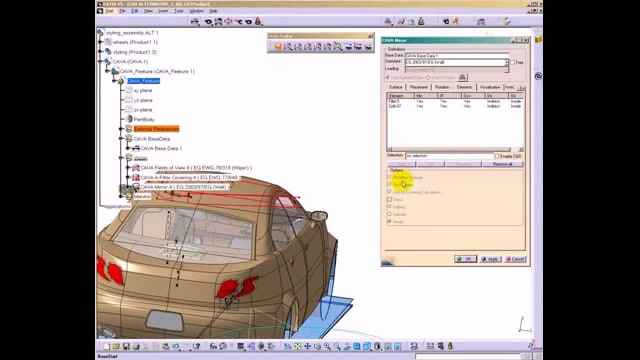Select the Use Standard Data radio button
Image resolution: width=640 pixels, height=360 pixels.
pyautogui.click(x=387, y=78)
